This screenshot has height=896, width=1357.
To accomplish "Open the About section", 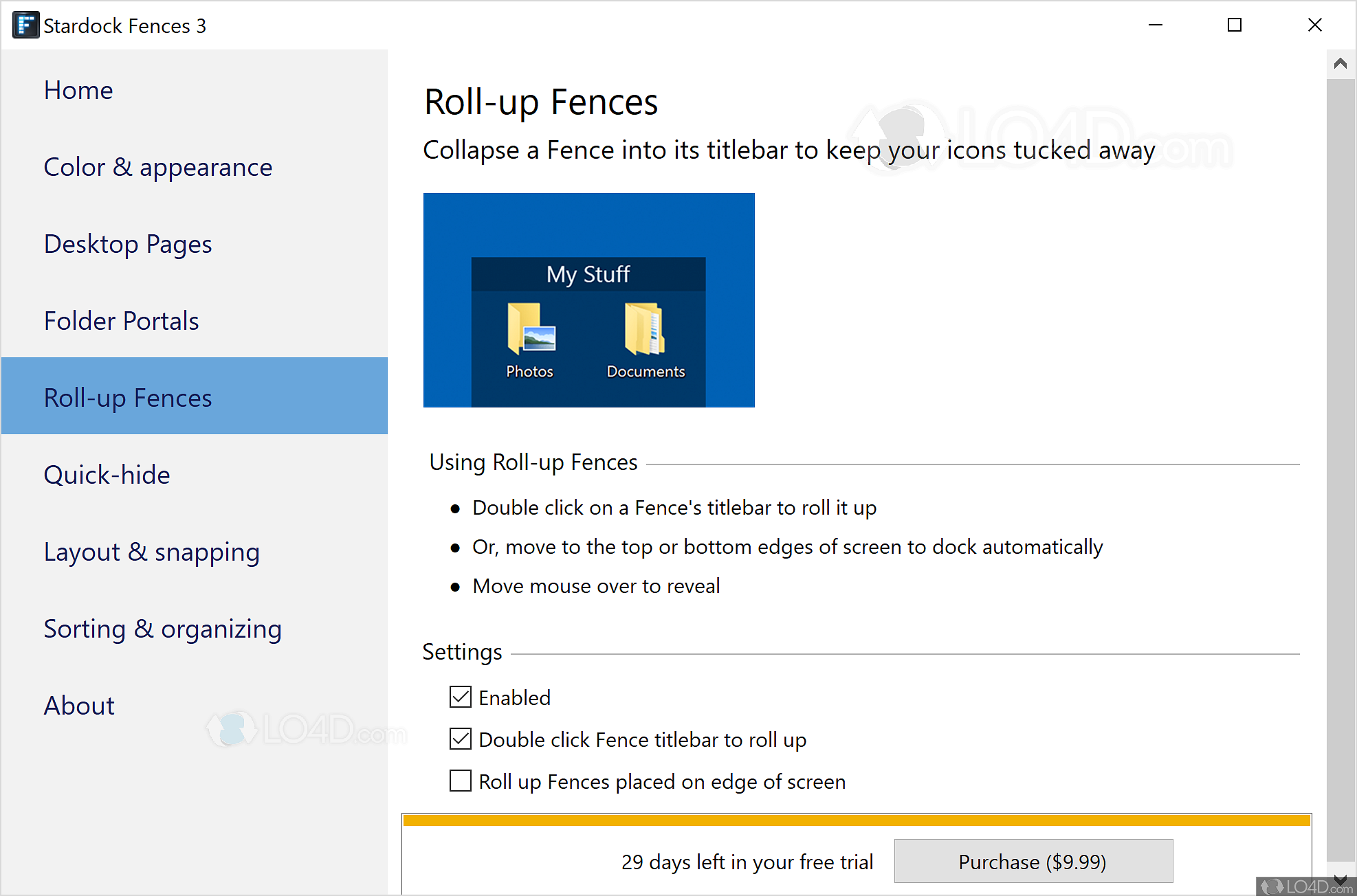I will [78, 705].
